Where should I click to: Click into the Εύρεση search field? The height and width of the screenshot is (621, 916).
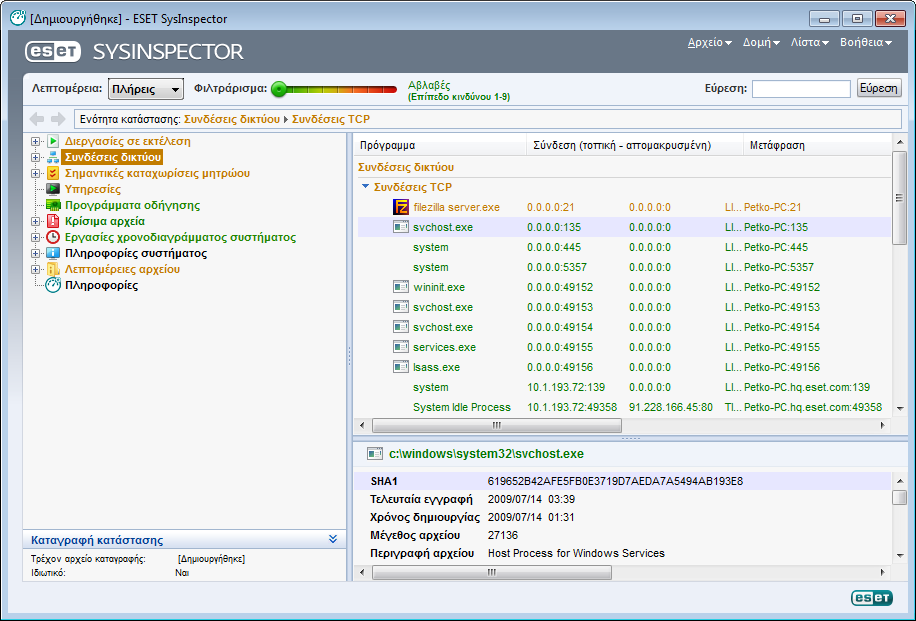(801, 89)
